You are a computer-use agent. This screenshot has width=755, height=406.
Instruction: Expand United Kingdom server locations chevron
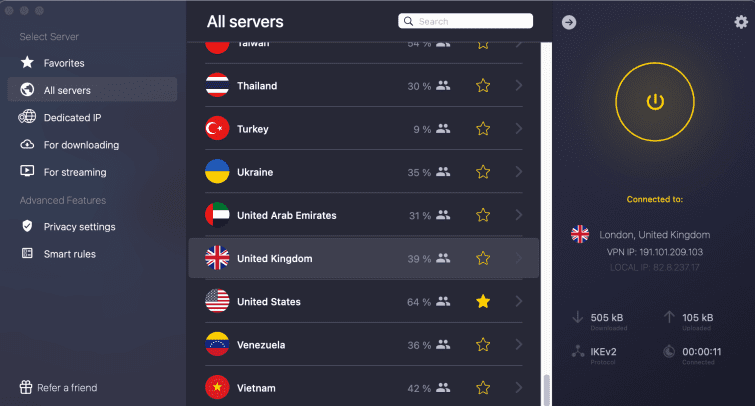(x=519, y=258)
